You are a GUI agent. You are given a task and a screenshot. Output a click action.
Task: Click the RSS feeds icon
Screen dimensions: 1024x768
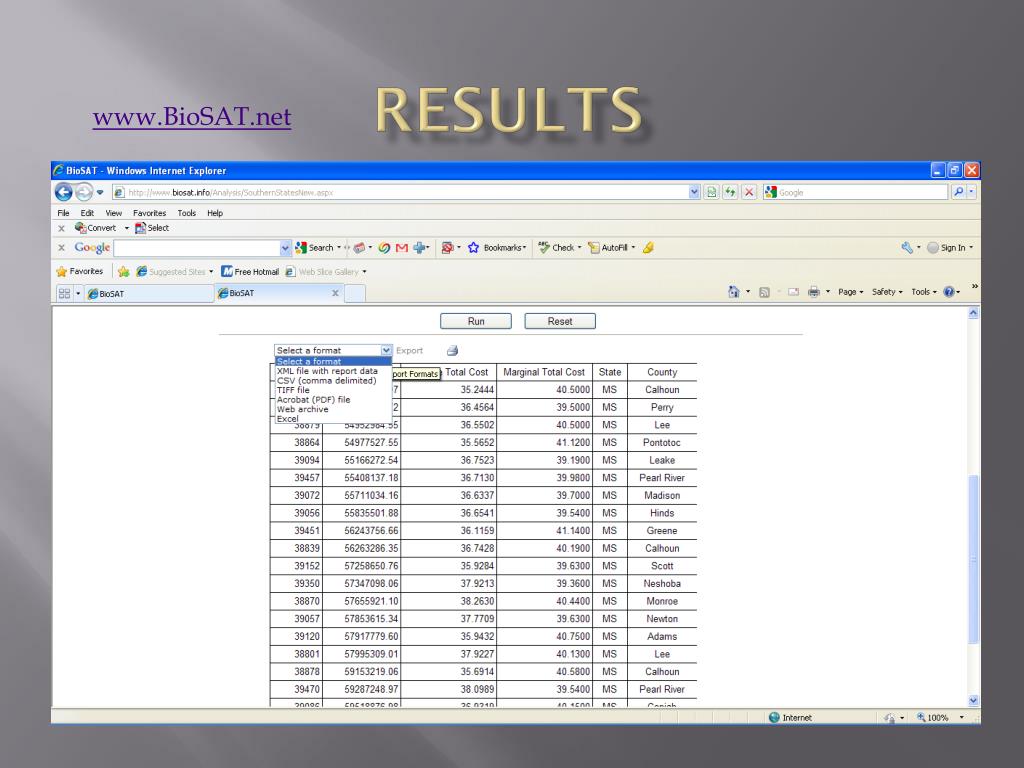click(764, 292)
